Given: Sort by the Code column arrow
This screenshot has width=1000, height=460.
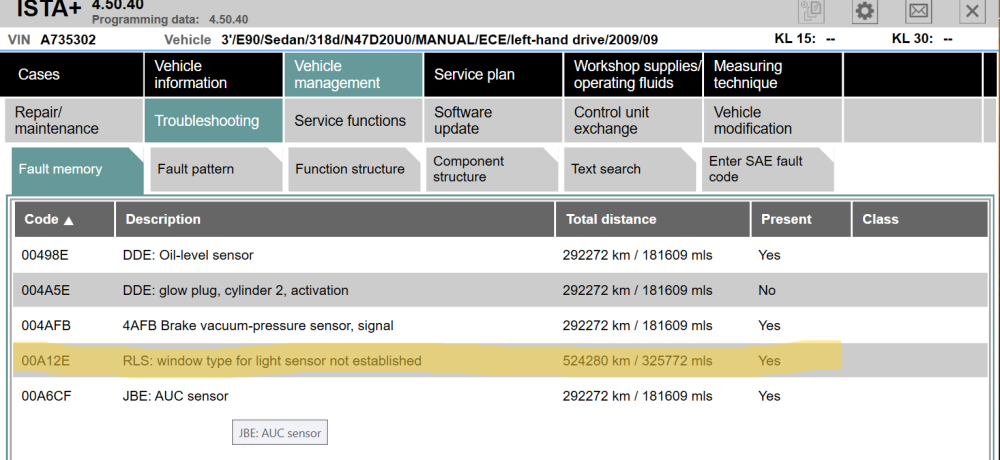Looking at the screenshot, I should [69, 220].
